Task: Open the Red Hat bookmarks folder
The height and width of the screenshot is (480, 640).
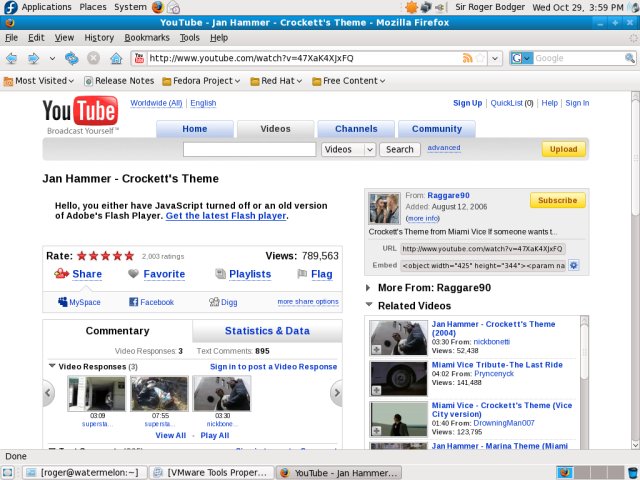Action: pyautogui.click(x=276, y=81)
